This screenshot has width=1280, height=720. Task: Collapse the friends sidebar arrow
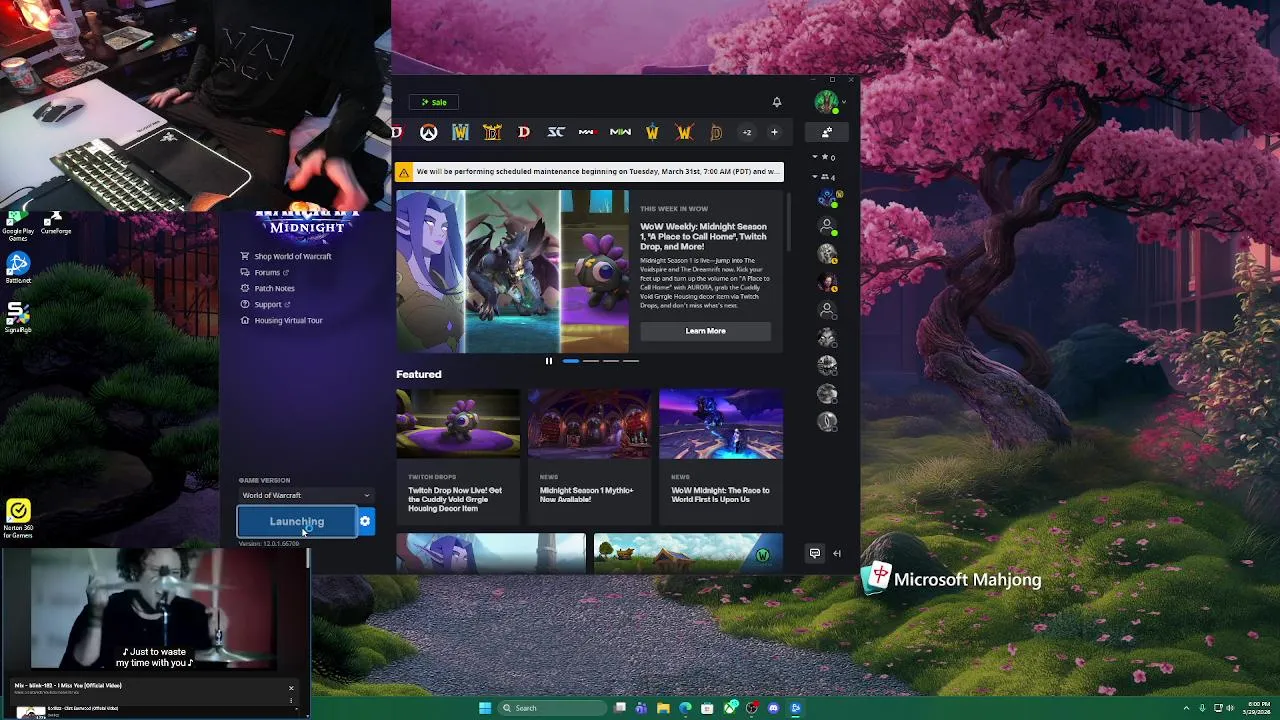point(837,553)
